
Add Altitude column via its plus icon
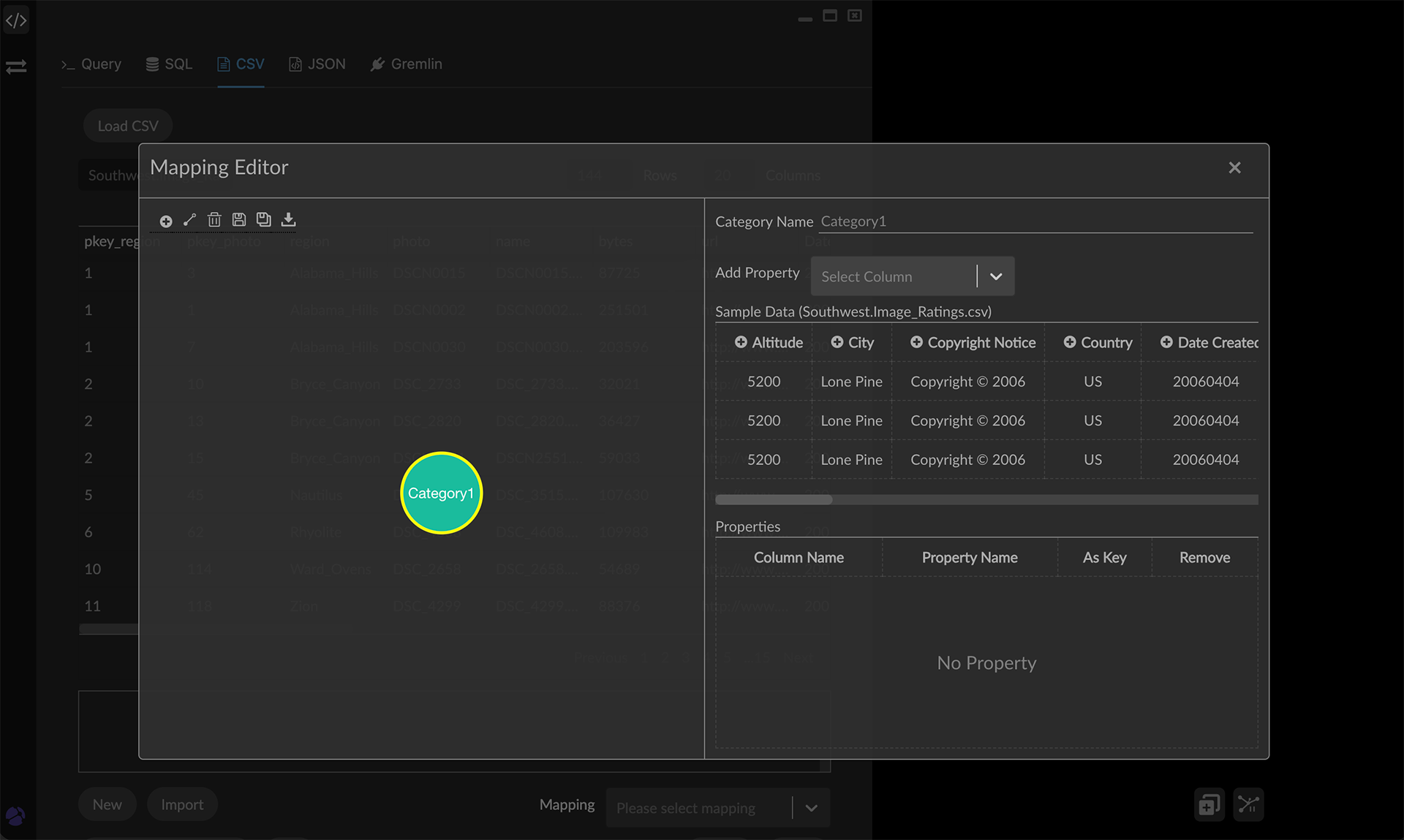(x=741, y=342)
